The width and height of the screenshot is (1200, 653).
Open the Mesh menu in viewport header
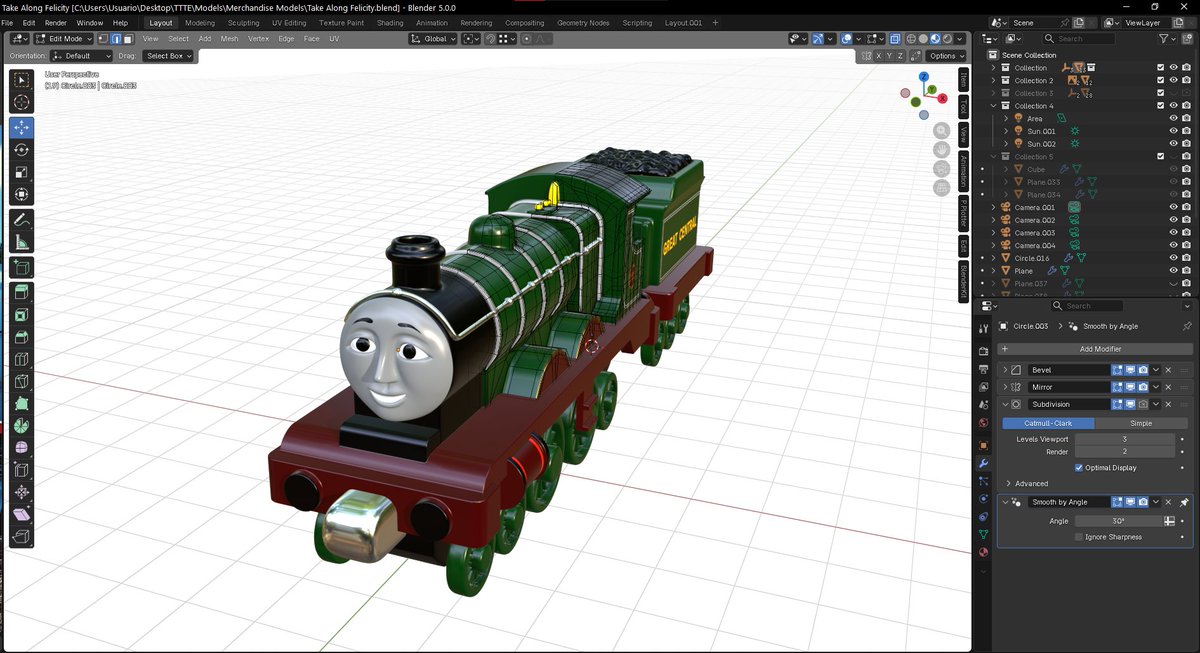pyautogui.click(x=230, y=39)
